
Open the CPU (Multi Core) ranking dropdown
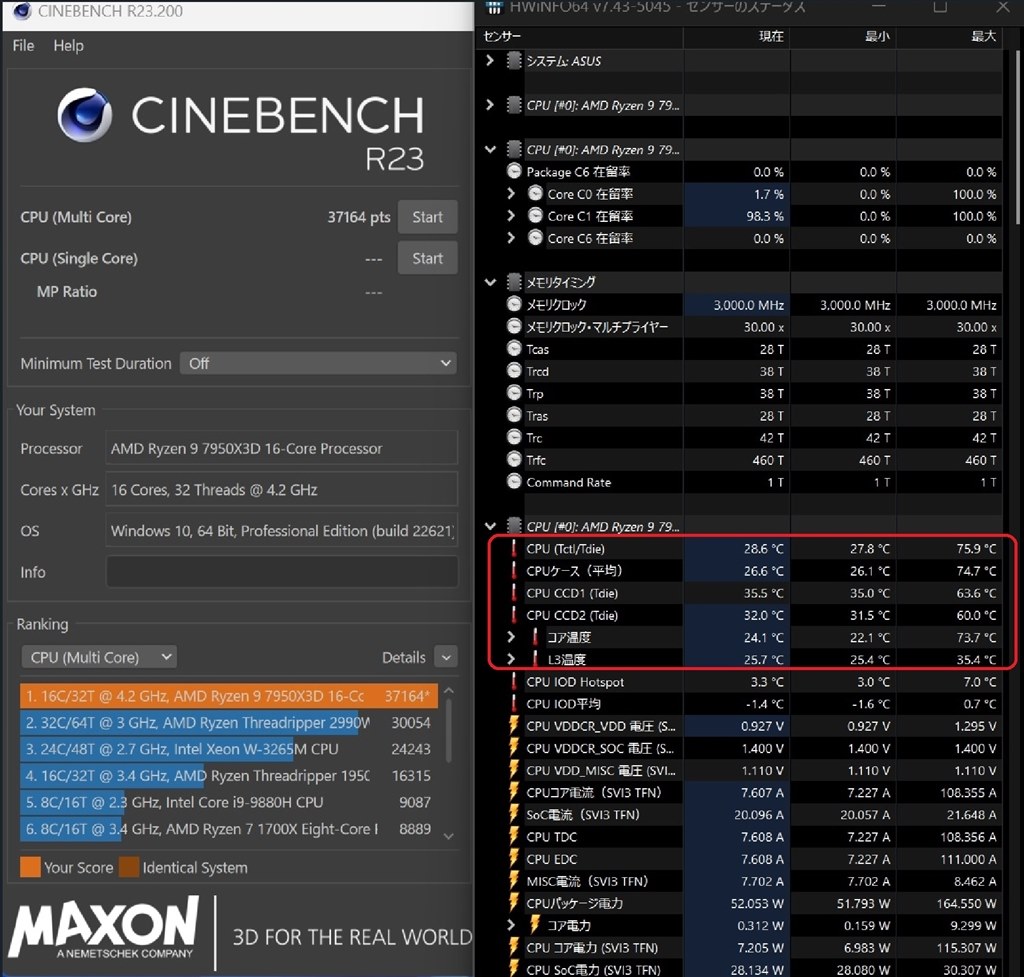pos(99,657)
